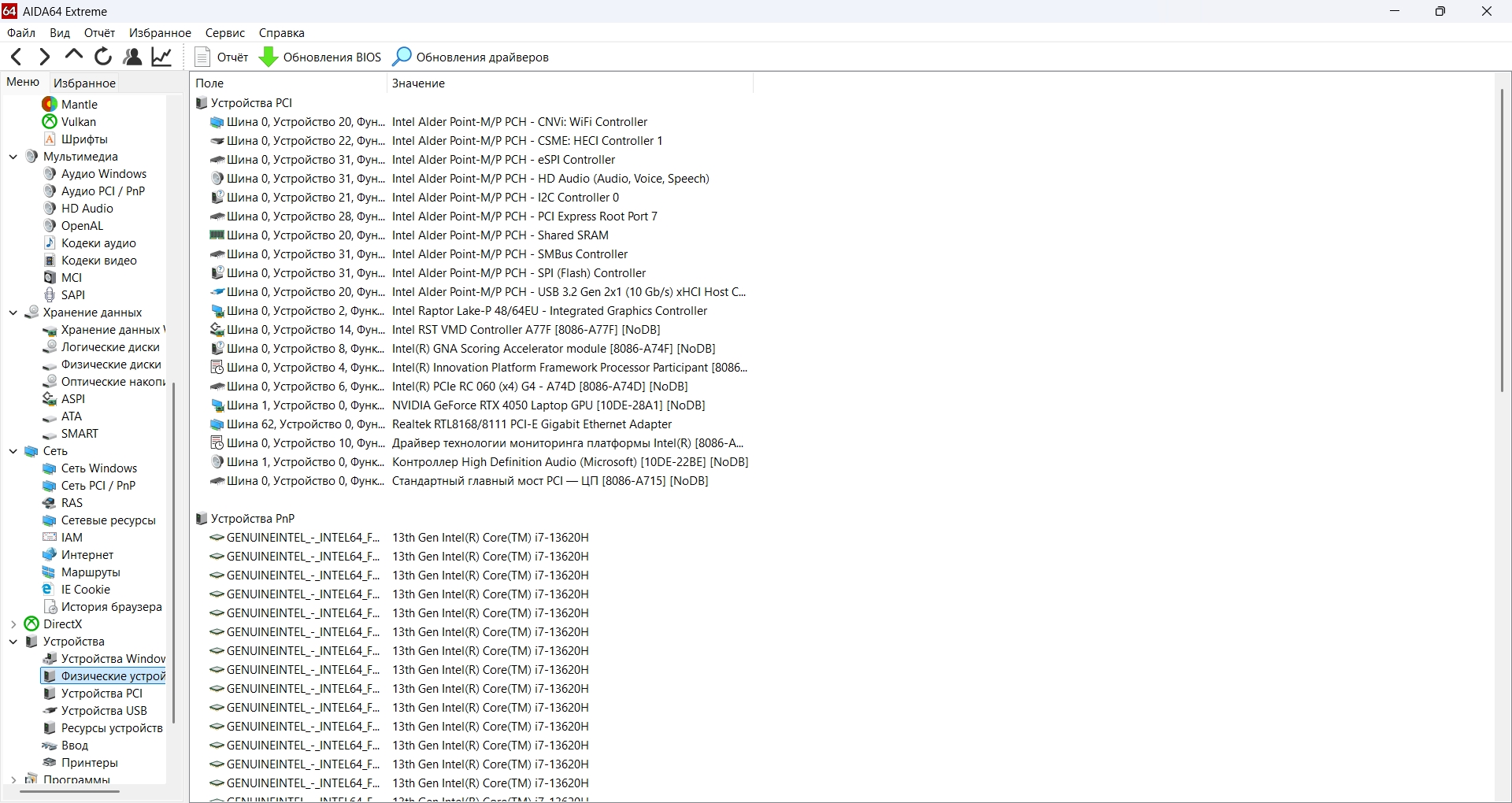Image resolution: width=1512 pixels, height=803 pixels.
Task: Click the Устройства USB tree icon
Action: (50, 711)
